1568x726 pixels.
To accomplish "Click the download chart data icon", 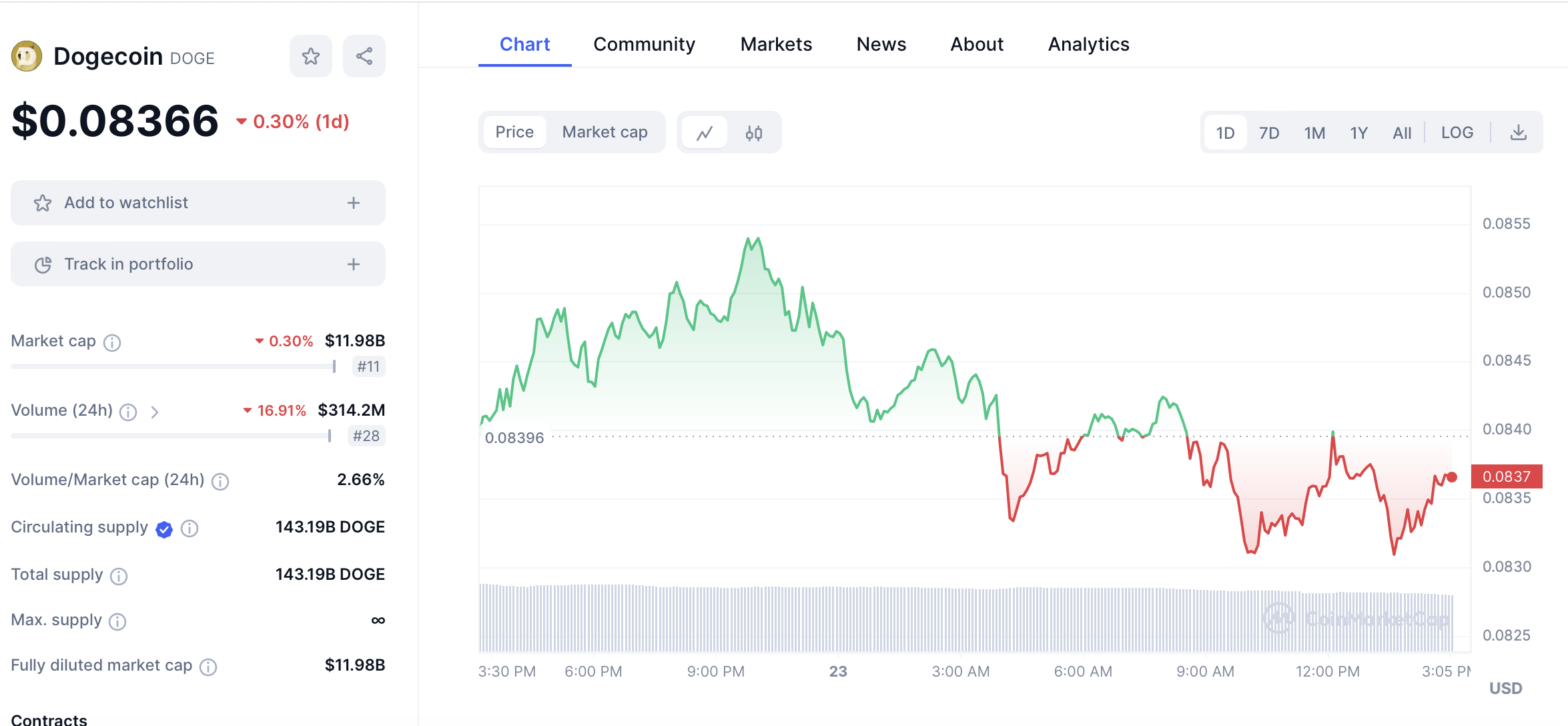I will click(x=1518, y=132).
